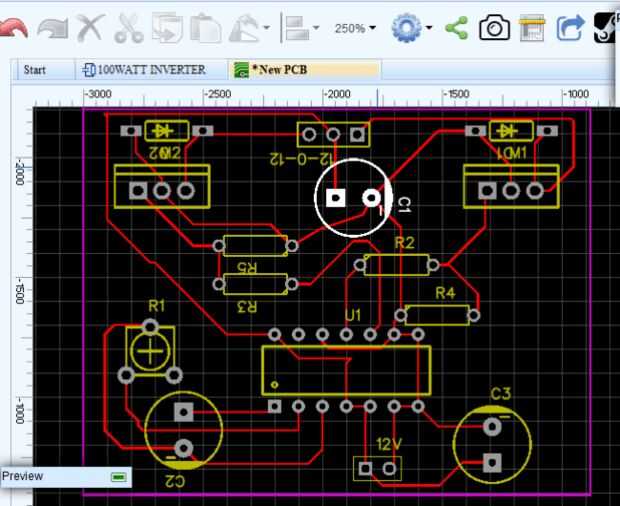Select the right transistor square pad
The image size is (620, 506).
click(x=487, y=191)
